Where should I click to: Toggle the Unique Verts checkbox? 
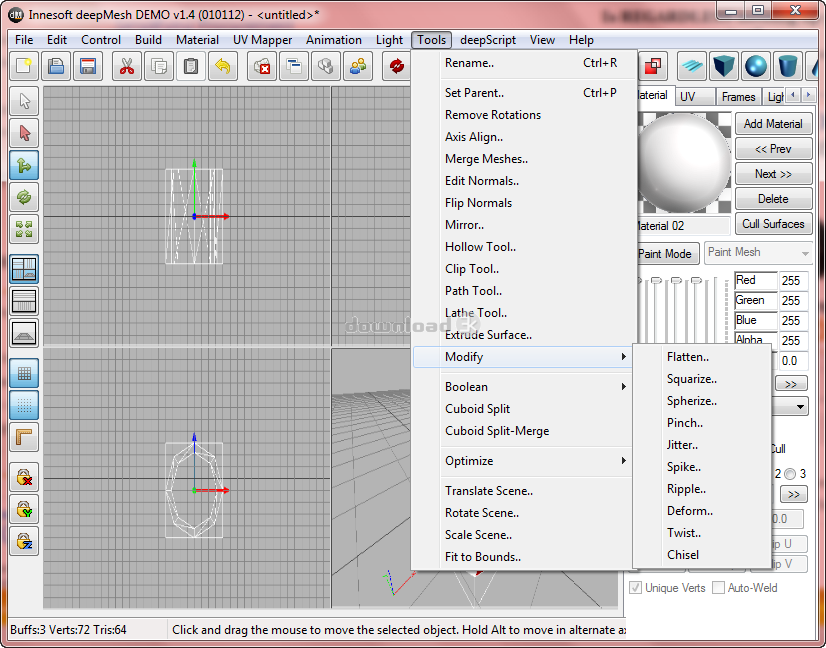click(636, 587)
